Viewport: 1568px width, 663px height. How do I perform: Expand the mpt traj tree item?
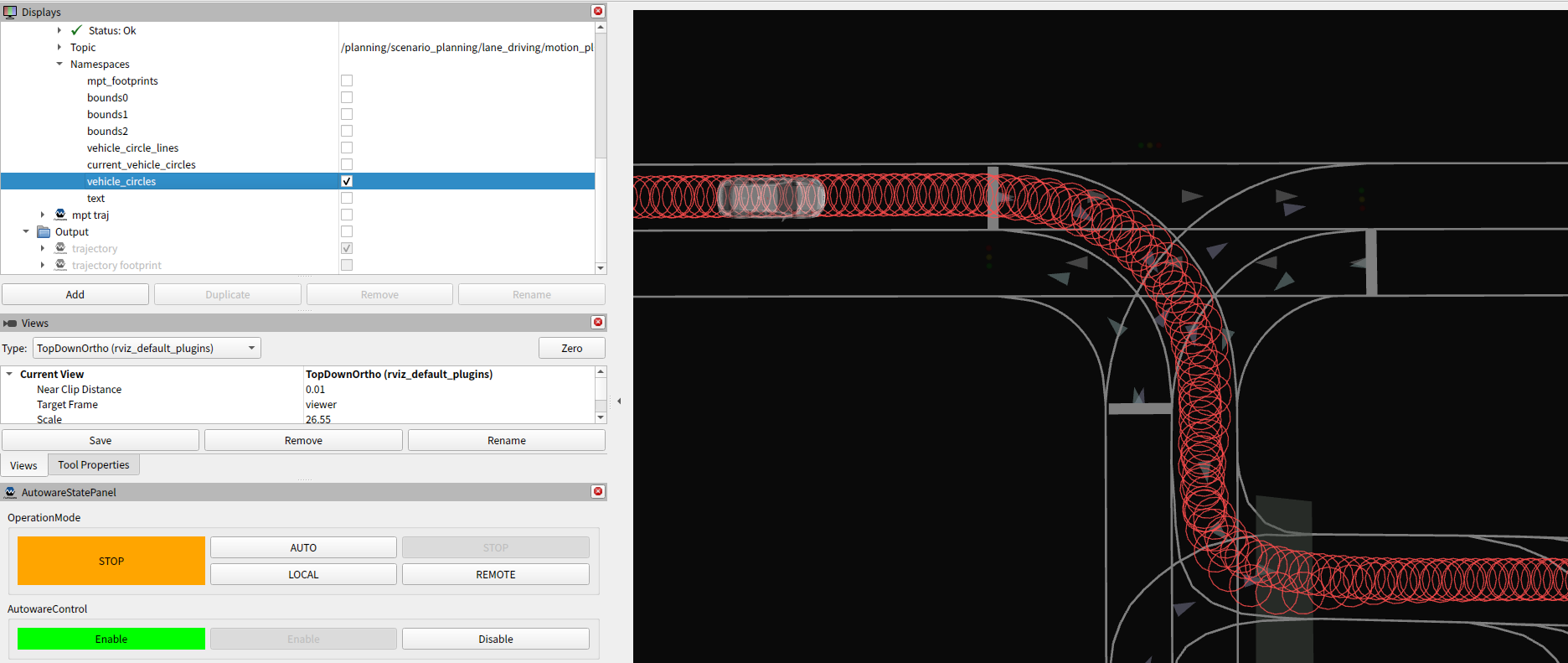coord(43,215)
